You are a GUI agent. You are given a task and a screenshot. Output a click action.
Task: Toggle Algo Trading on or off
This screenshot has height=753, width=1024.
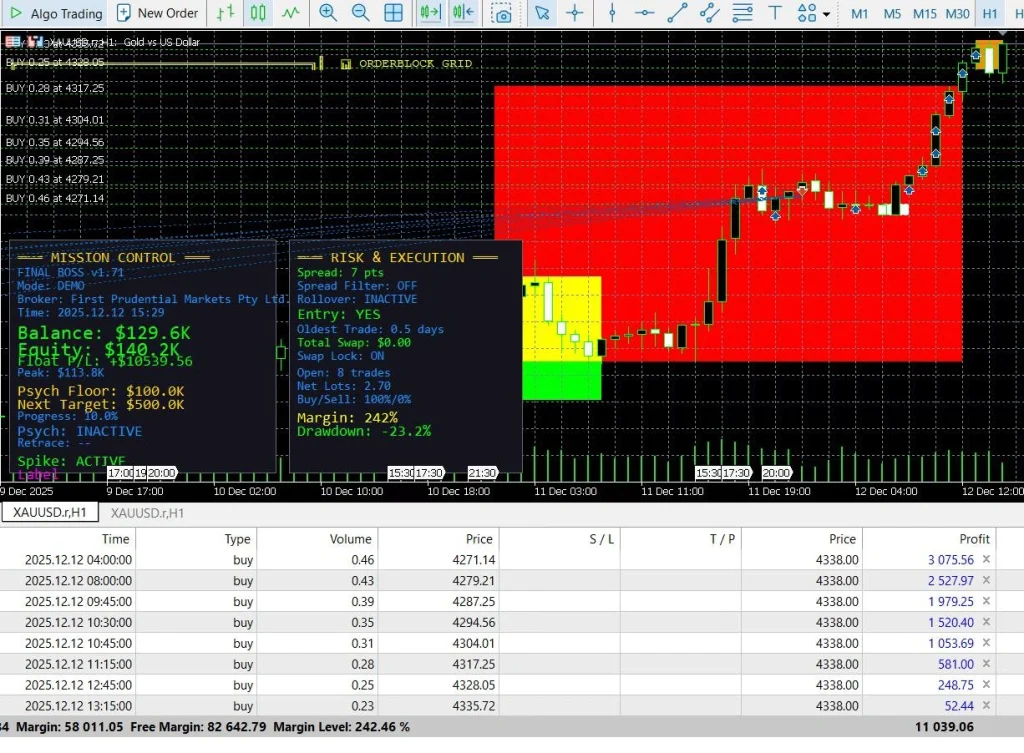(x=56, y=13)
